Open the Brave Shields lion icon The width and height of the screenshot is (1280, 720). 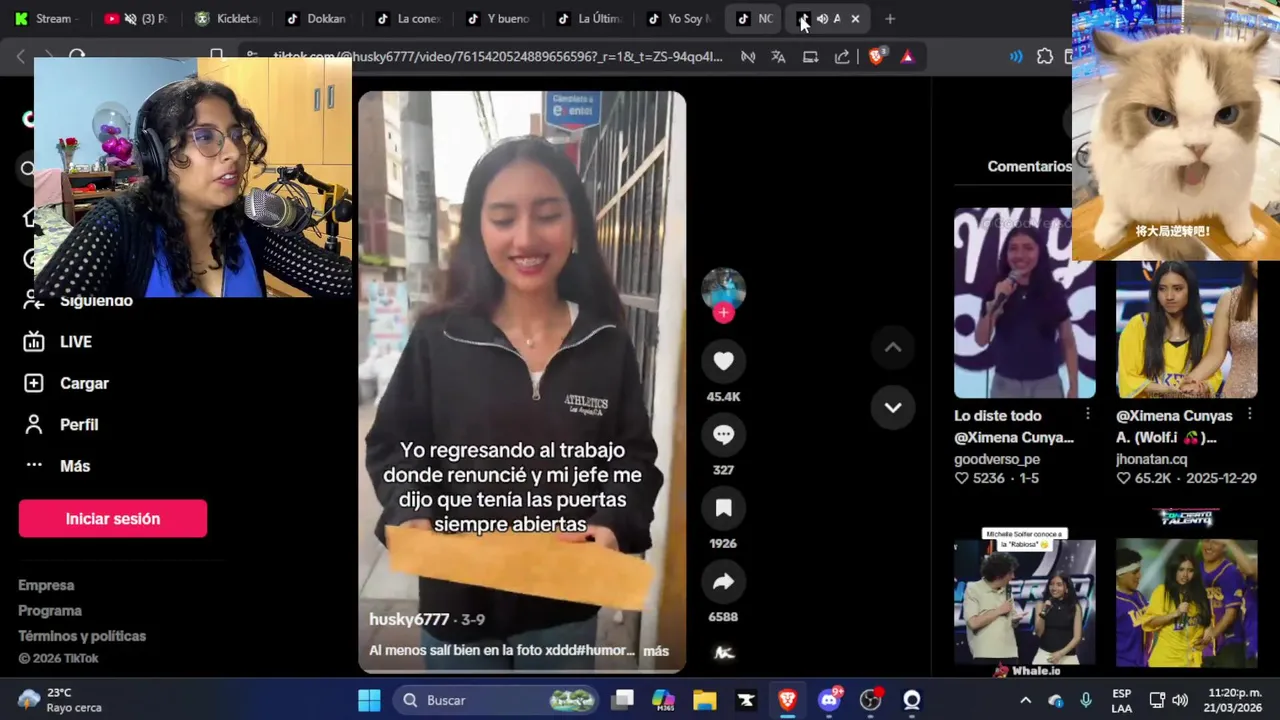(876, 57)
